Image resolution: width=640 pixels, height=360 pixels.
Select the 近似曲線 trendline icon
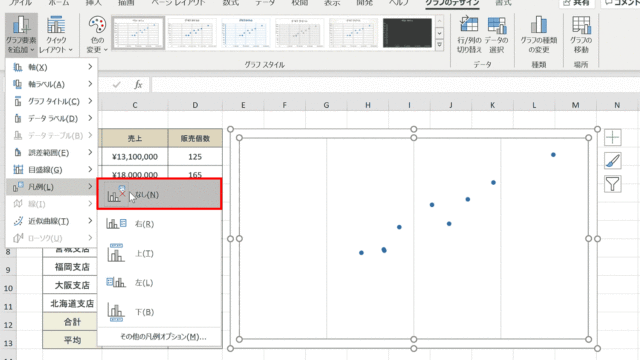pyautogui.click(x=18, y=221)
